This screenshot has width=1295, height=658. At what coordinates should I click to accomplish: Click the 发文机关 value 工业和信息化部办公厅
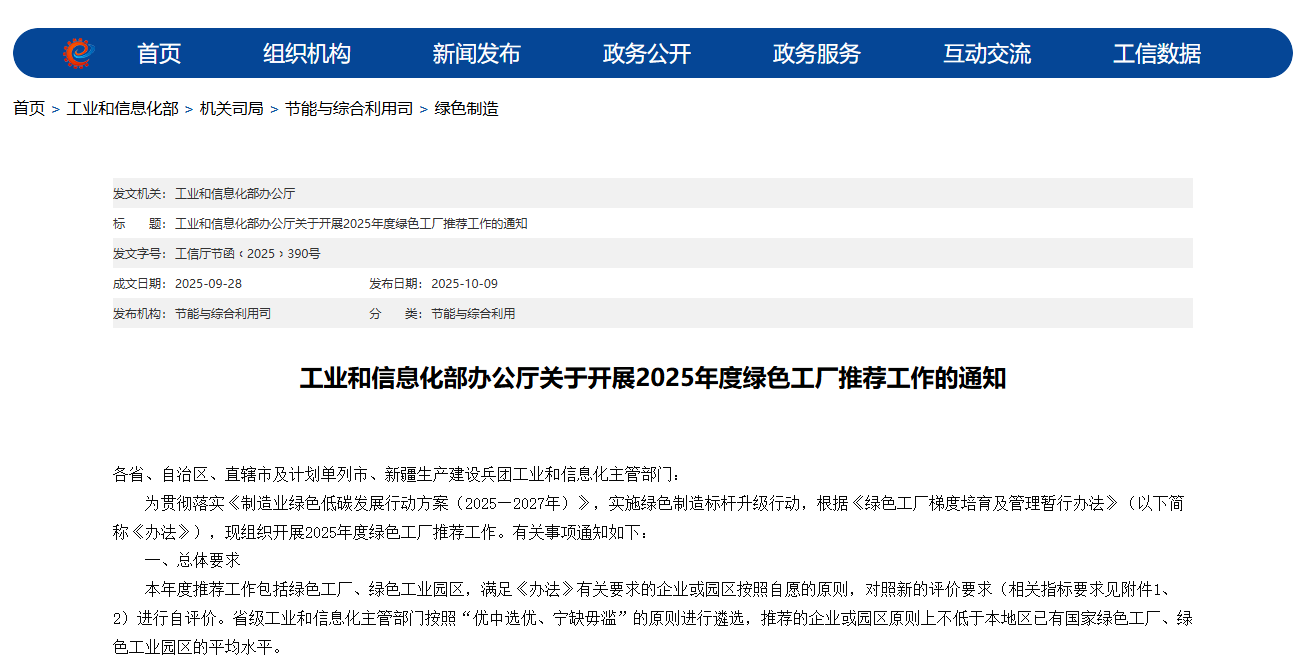[235, 194]
